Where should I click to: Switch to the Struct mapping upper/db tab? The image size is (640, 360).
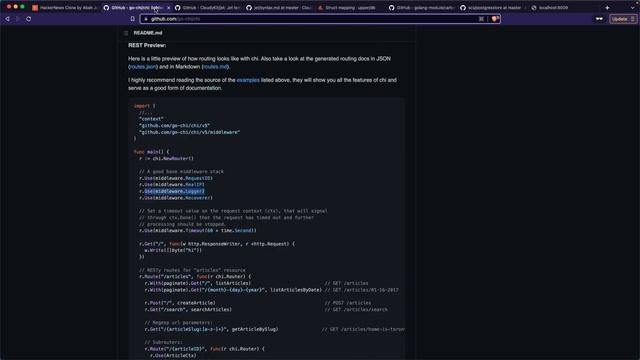pos(351,8)
